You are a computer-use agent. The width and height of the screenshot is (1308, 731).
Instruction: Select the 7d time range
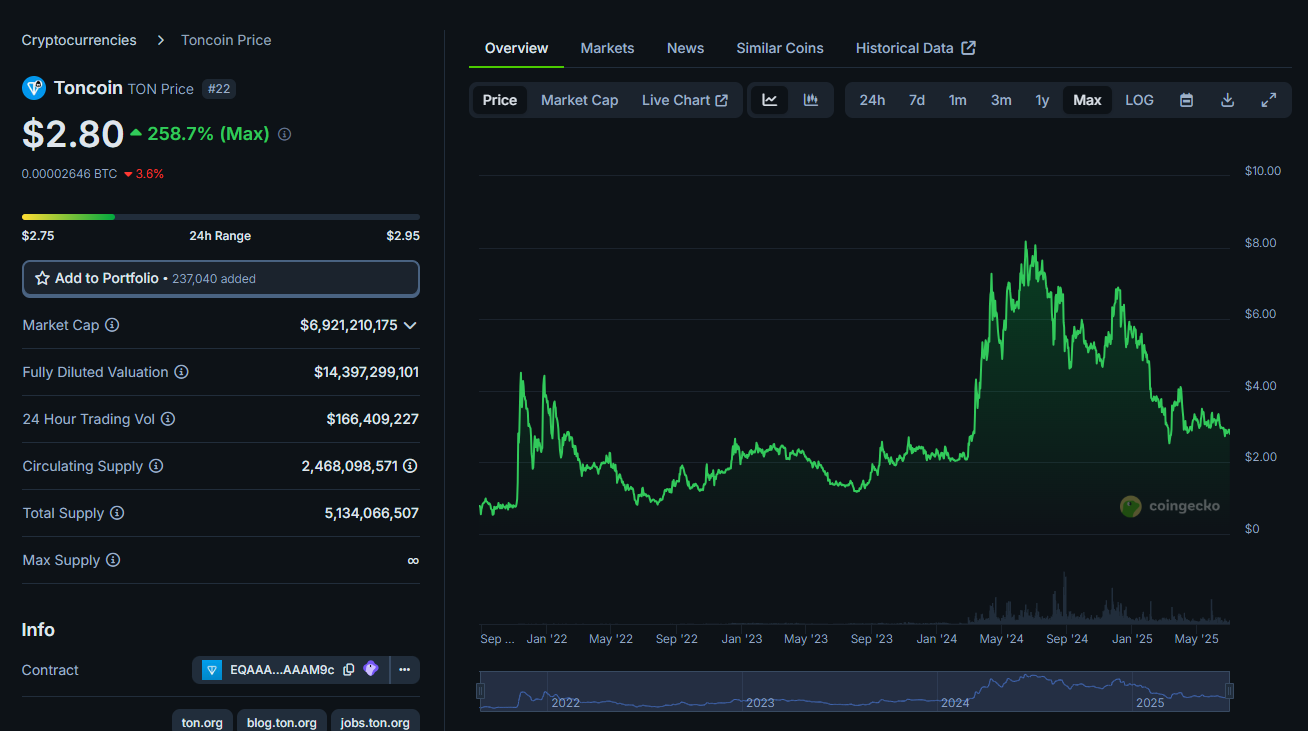pos(916,100)
